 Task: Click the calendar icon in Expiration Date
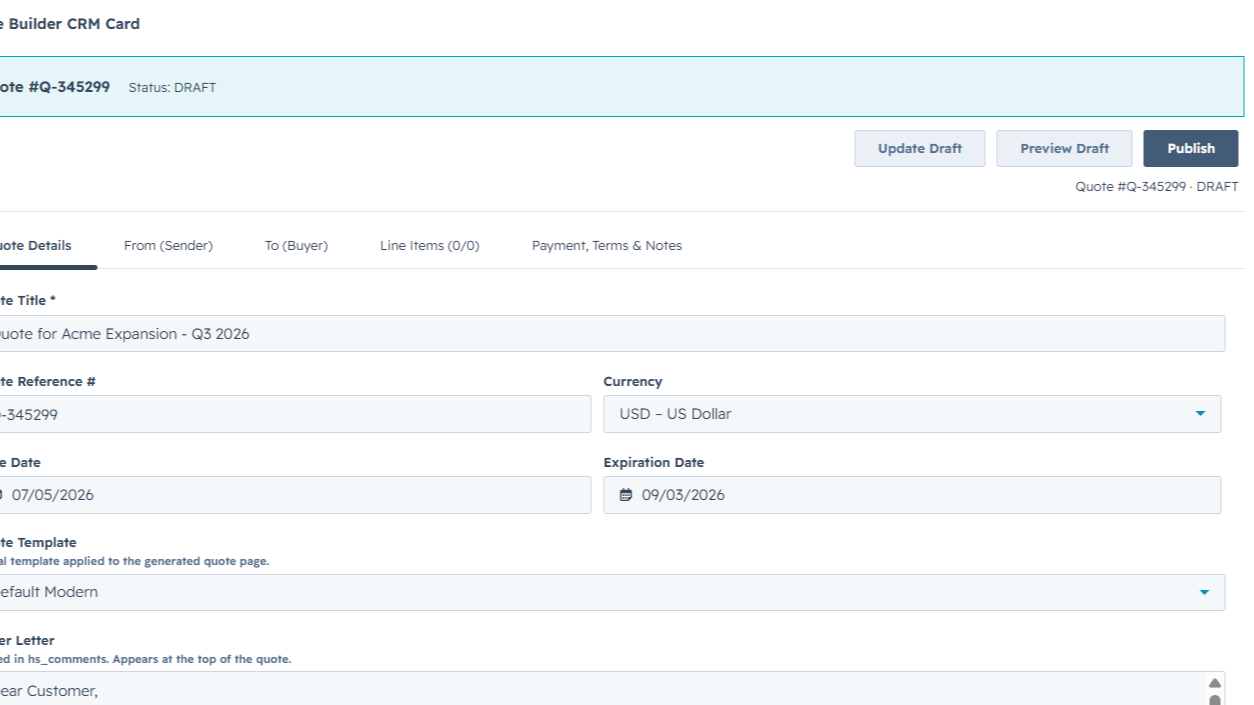626,495
